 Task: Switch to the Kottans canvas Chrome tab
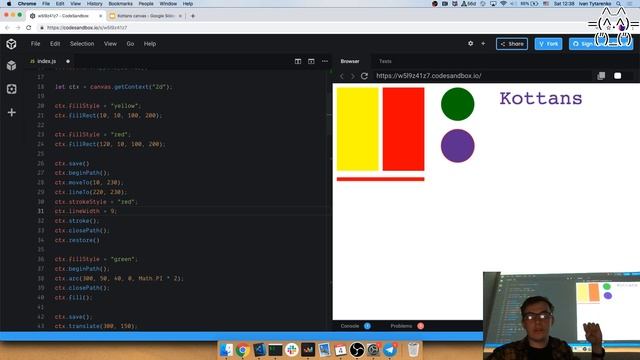pos(146,16)
